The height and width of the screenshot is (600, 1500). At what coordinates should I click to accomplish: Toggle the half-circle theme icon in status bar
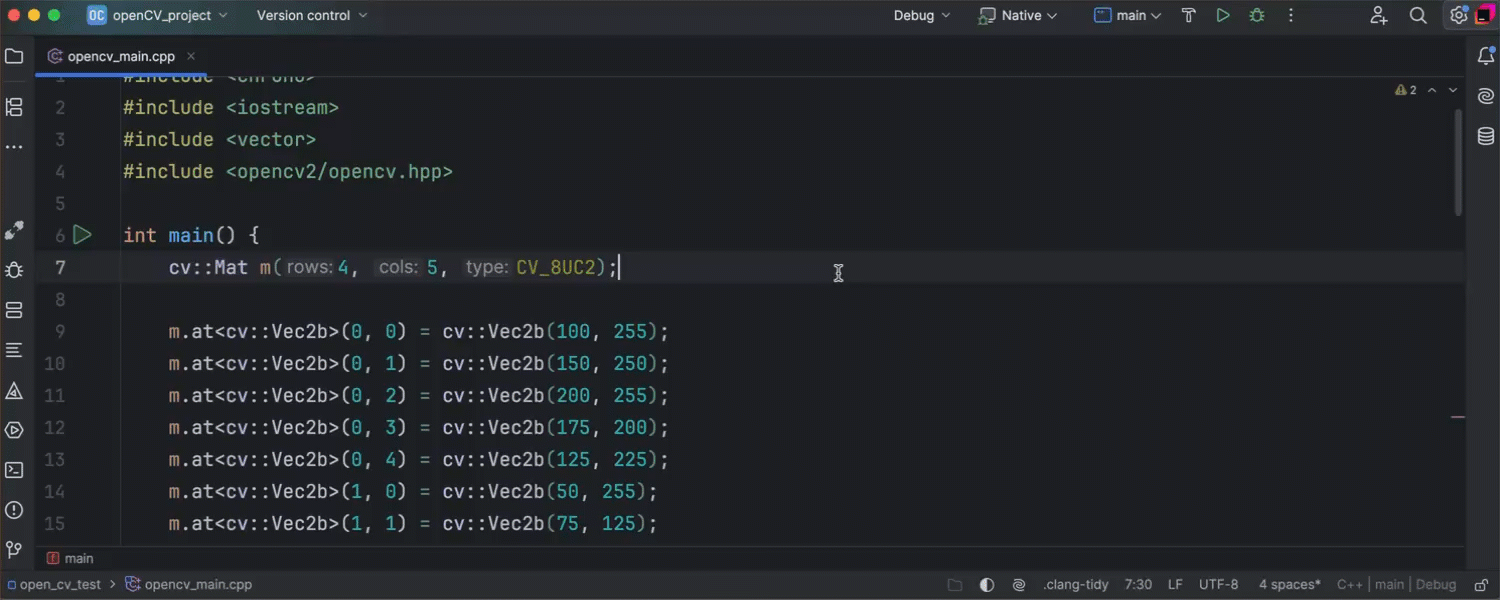[987, 585]
